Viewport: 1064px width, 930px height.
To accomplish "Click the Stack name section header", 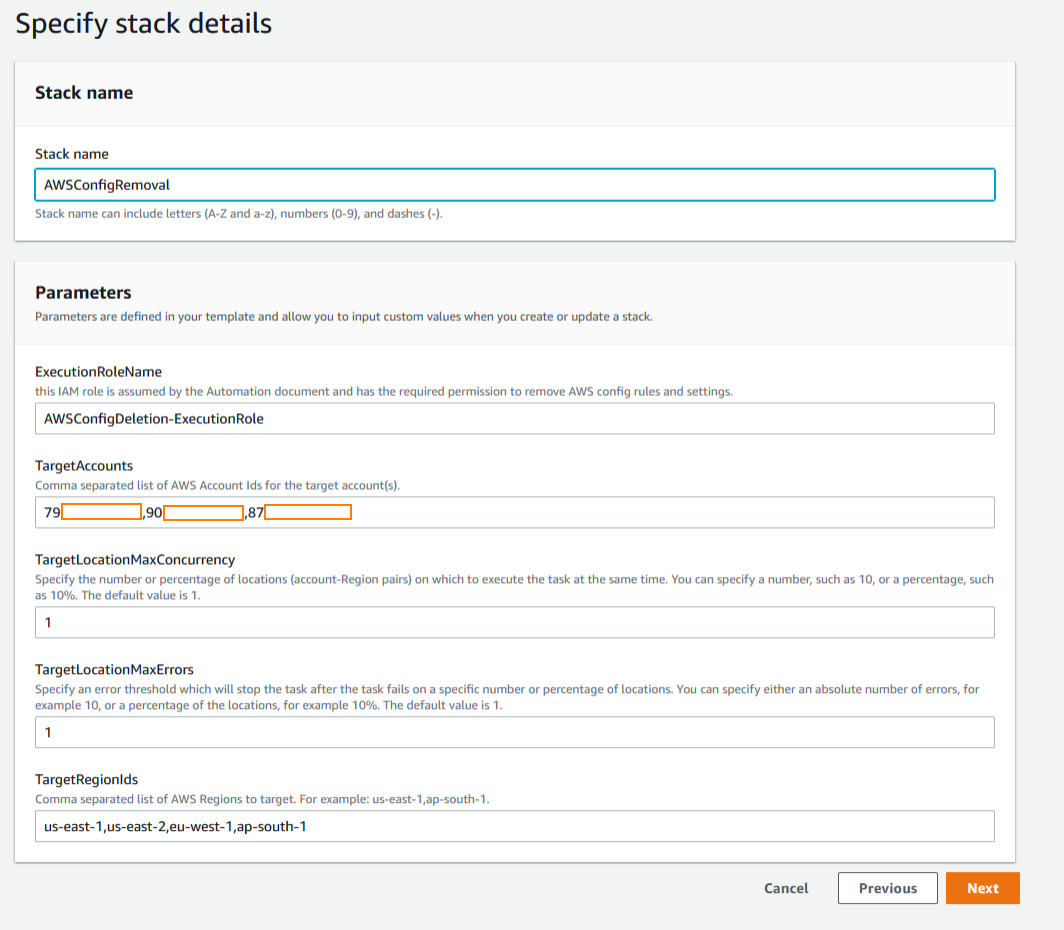I will 84,92.
